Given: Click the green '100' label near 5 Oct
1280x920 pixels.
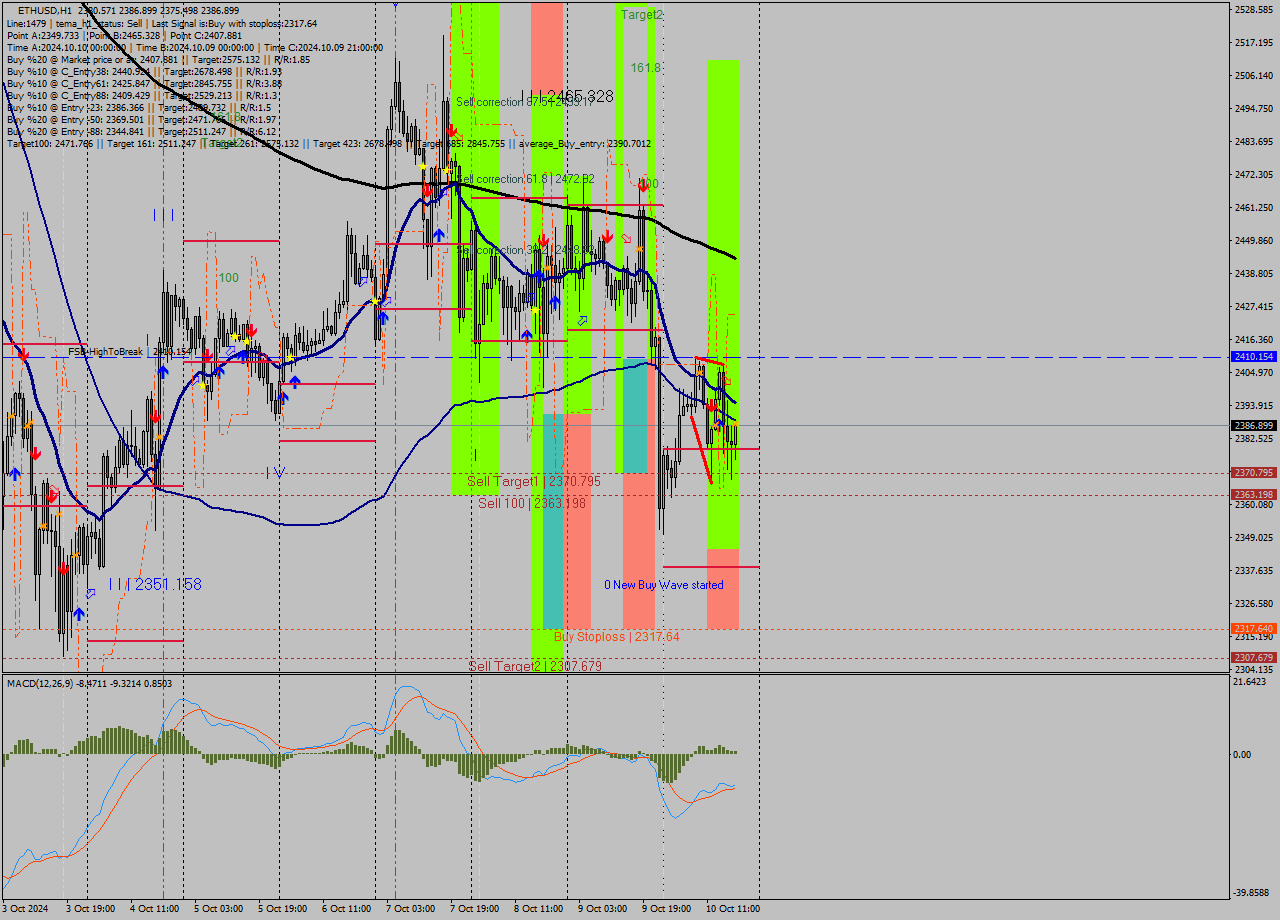Looking at the screenshot, I should [x=229, y=277].
